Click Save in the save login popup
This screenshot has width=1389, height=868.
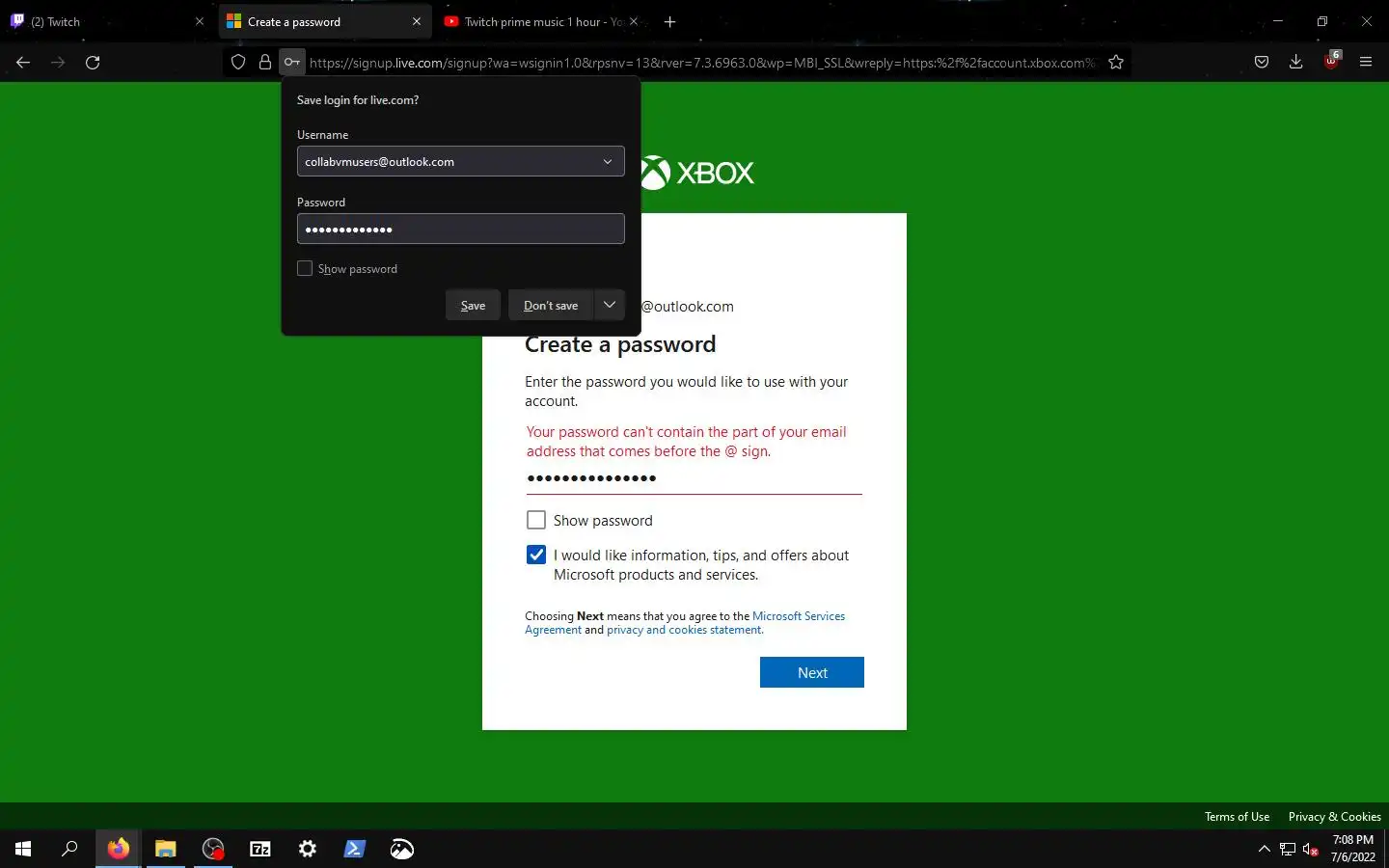(473, 305)
